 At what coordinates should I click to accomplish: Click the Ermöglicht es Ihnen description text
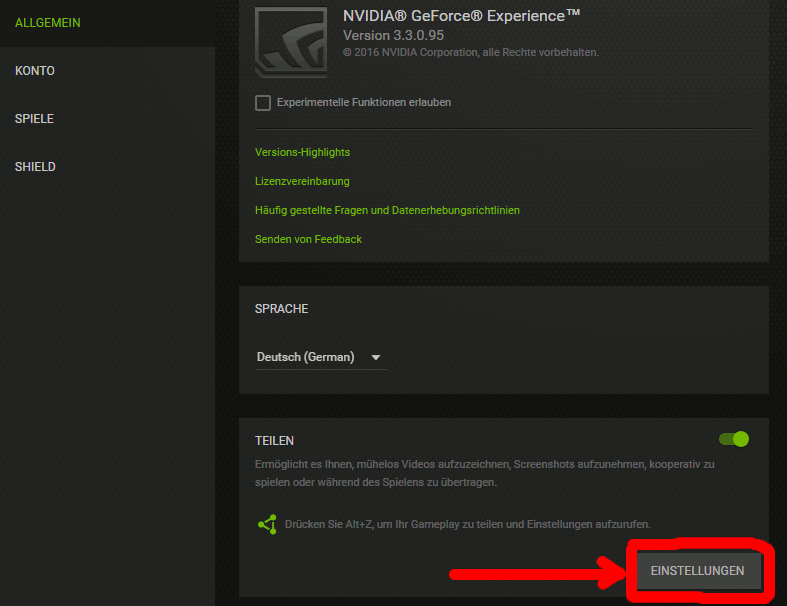pos(484,473)
